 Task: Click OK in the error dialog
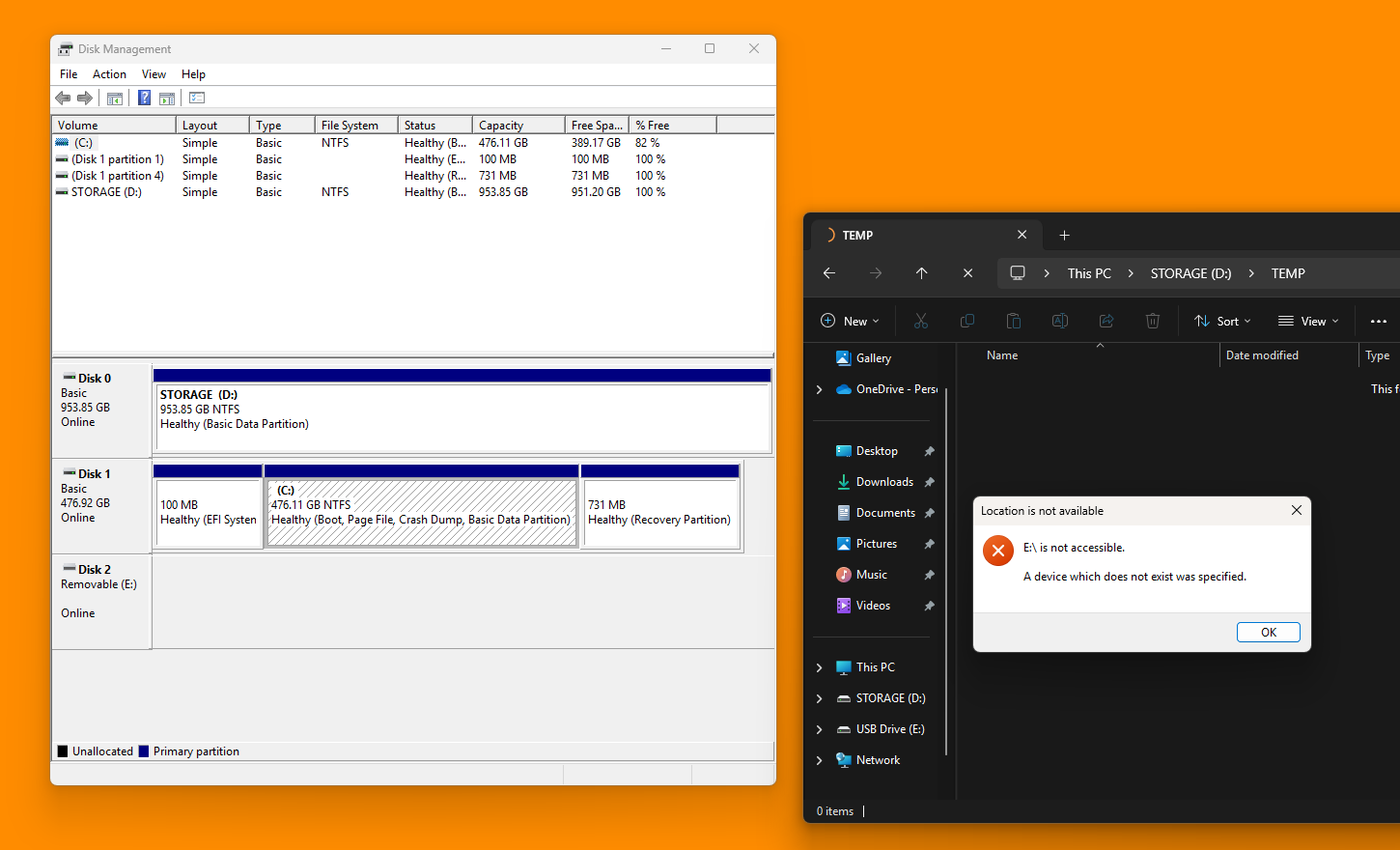click(x=1268, y=633)
